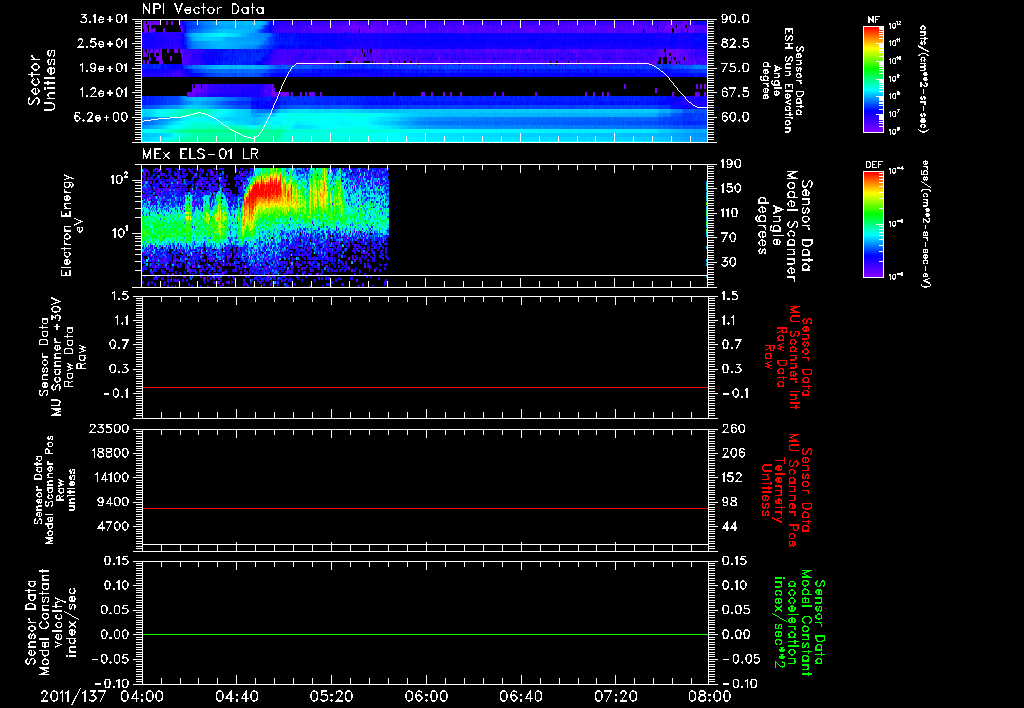Click the NF label above the color bar
Screen dimensions: 1024x708
tap(873, 20)
